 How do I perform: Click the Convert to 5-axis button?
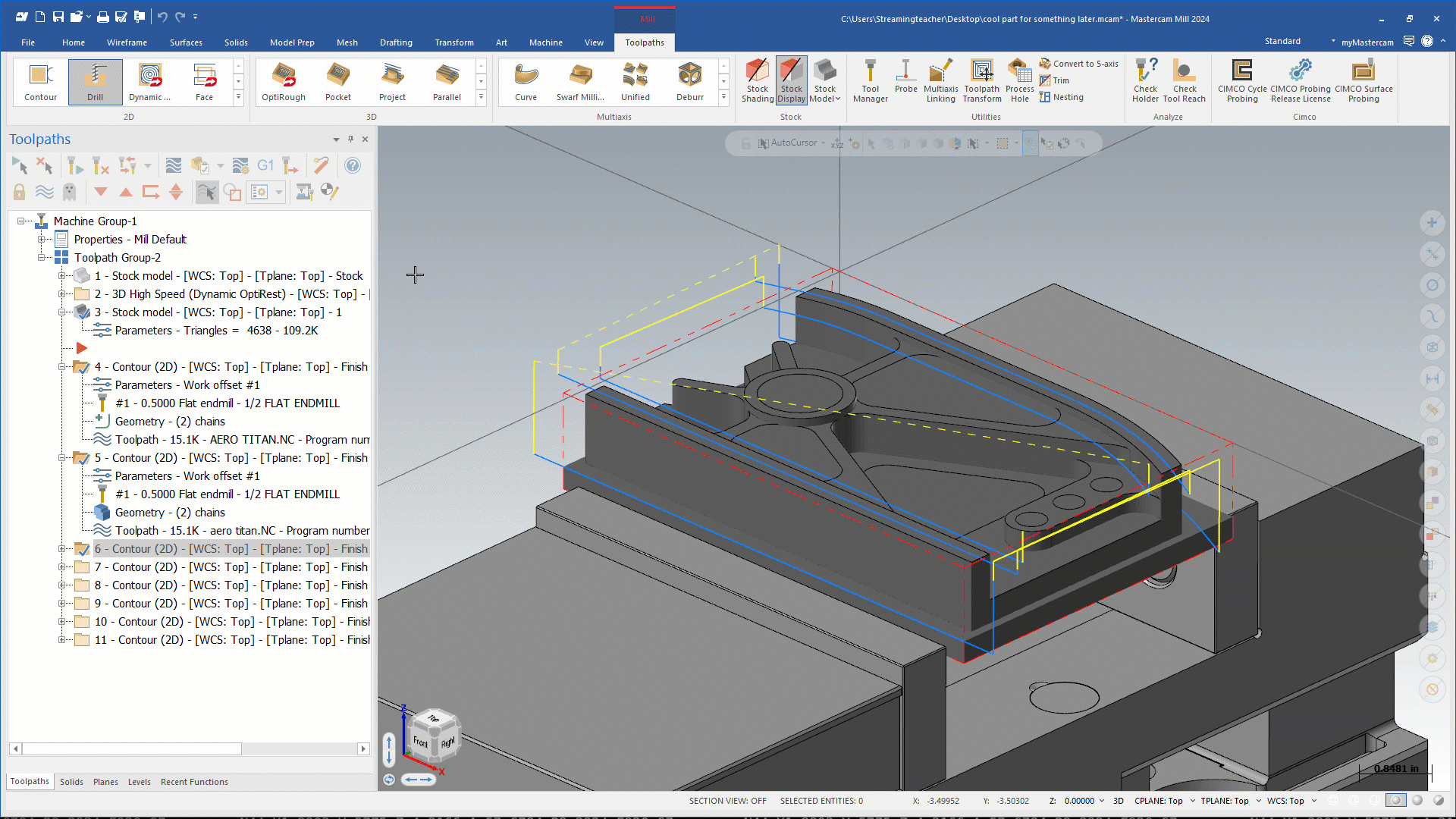(x=1078, y=64)
